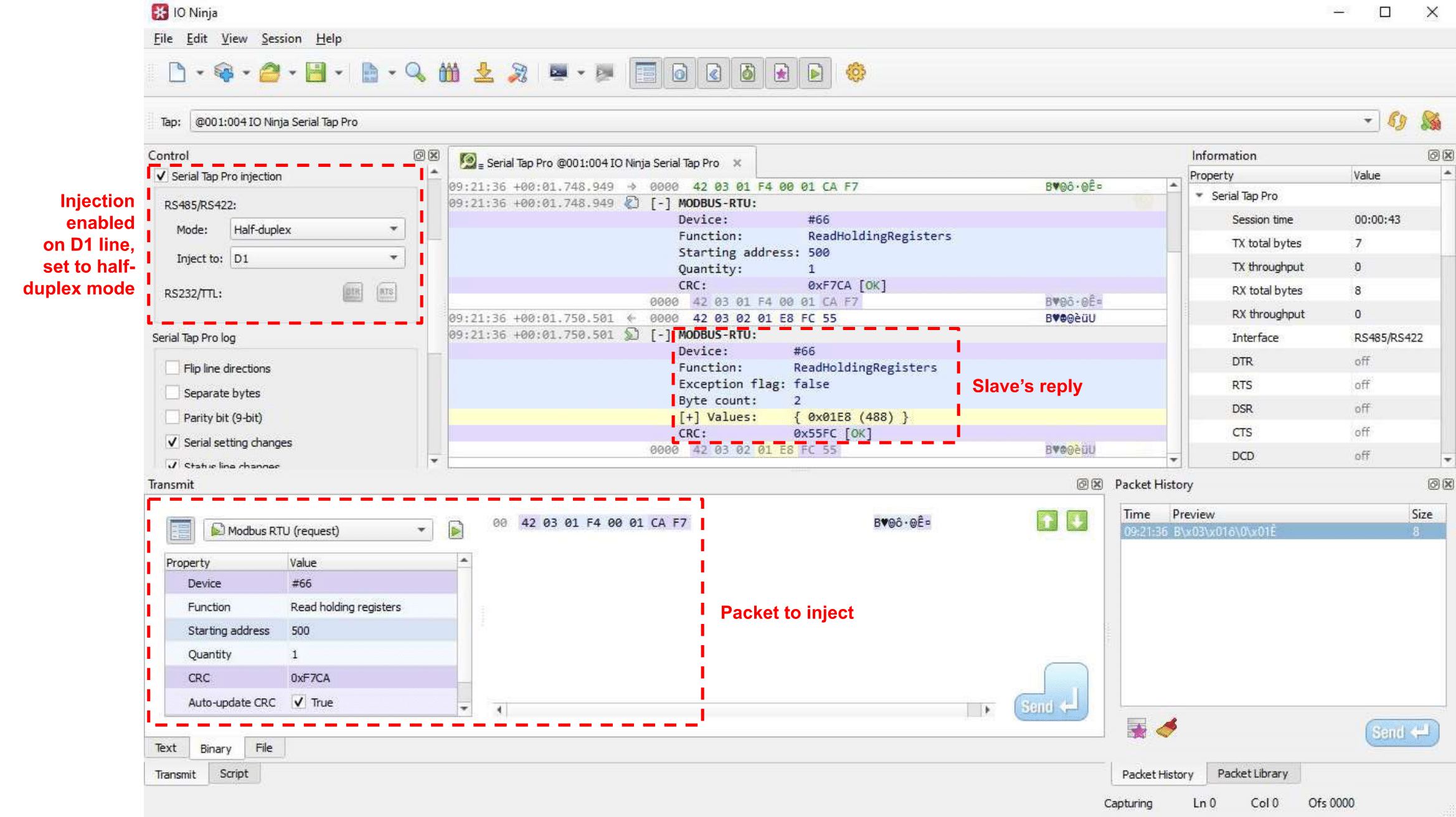Open the Help menu
Viewport: 1456px width, 817px height.
pyautogui.click(x=328, y=39)
